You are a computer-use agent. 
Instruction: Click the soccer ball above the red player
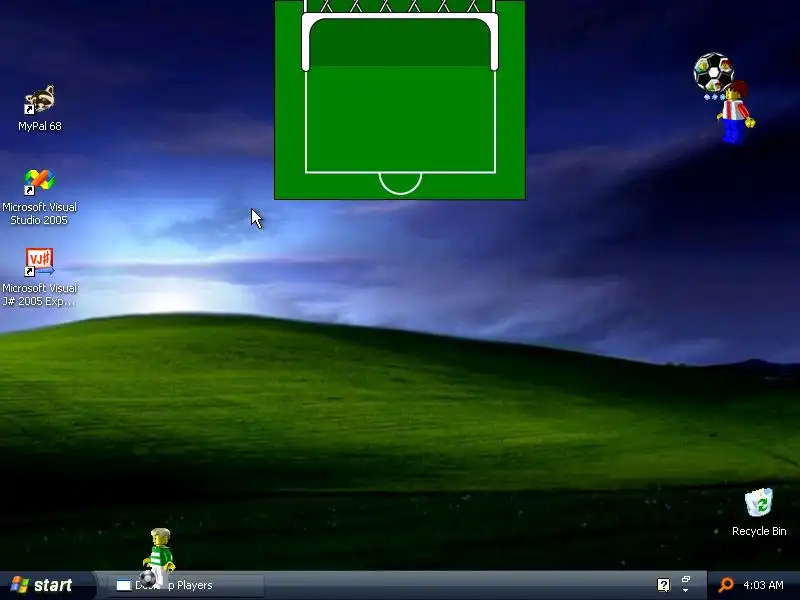tap(713, 72)
